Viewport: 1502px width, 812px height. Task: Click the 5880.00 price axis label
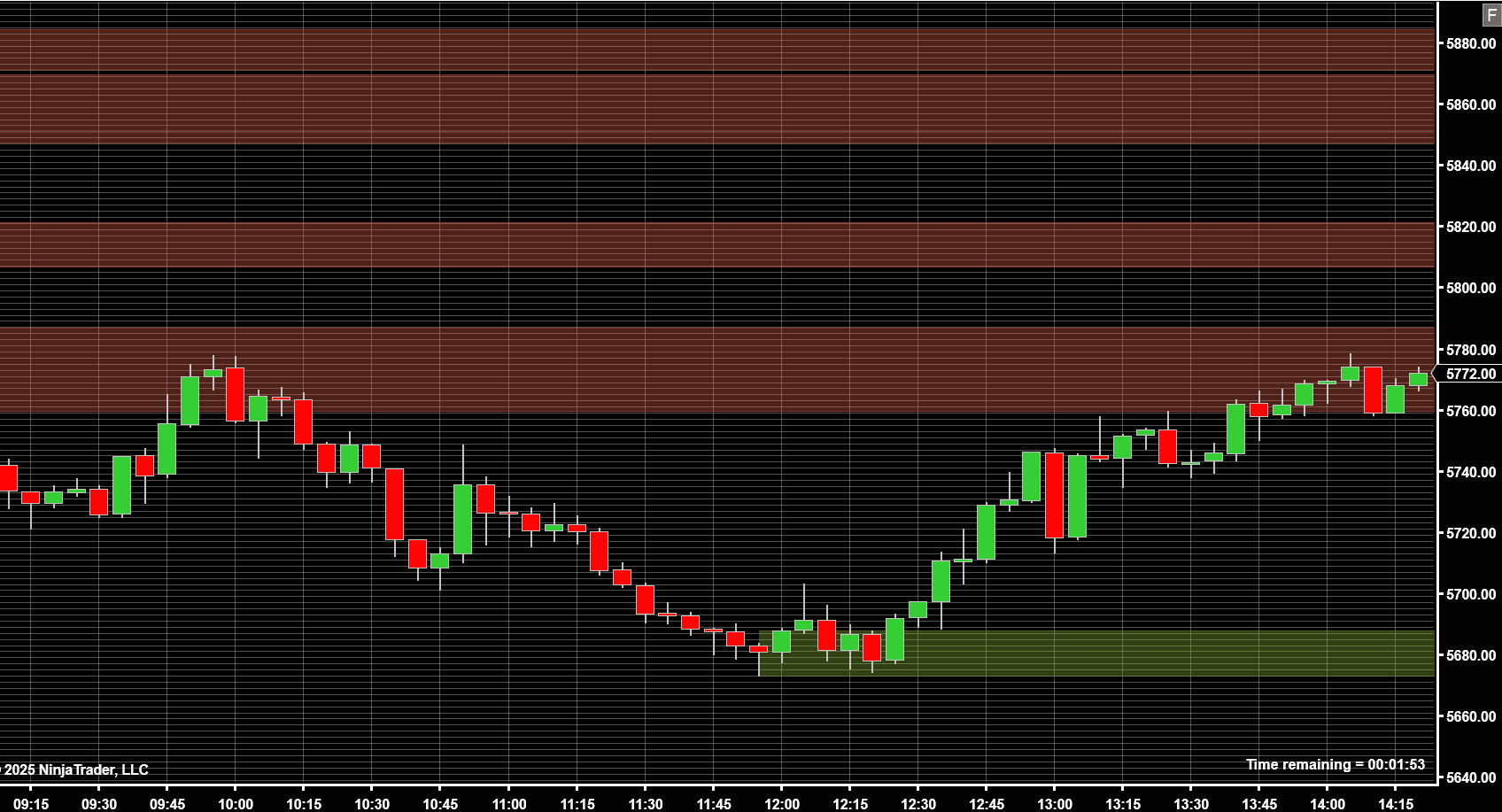tap(1471, 43)
